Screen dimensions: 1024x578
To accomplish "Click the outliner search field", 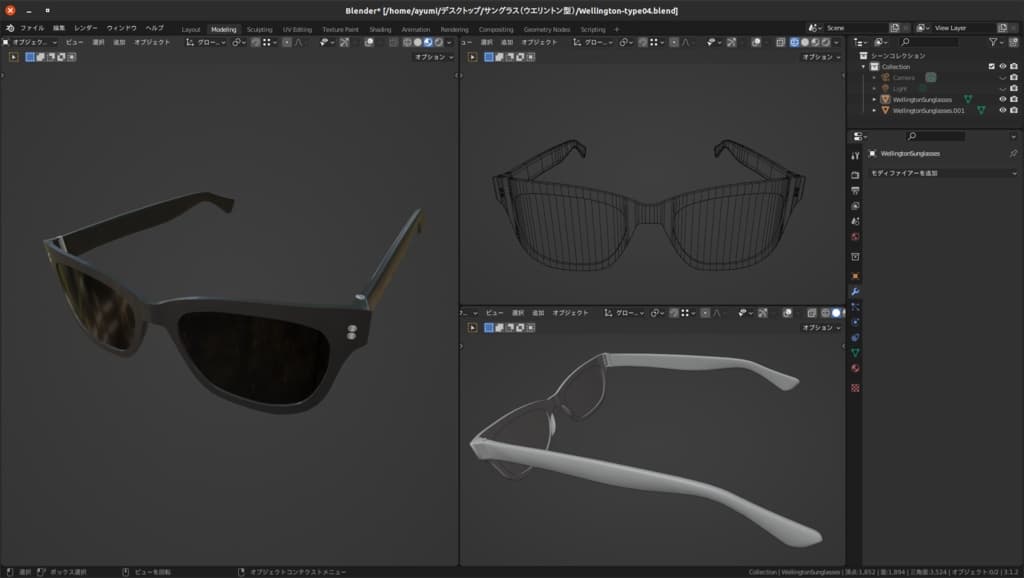I will coord(937,42).
